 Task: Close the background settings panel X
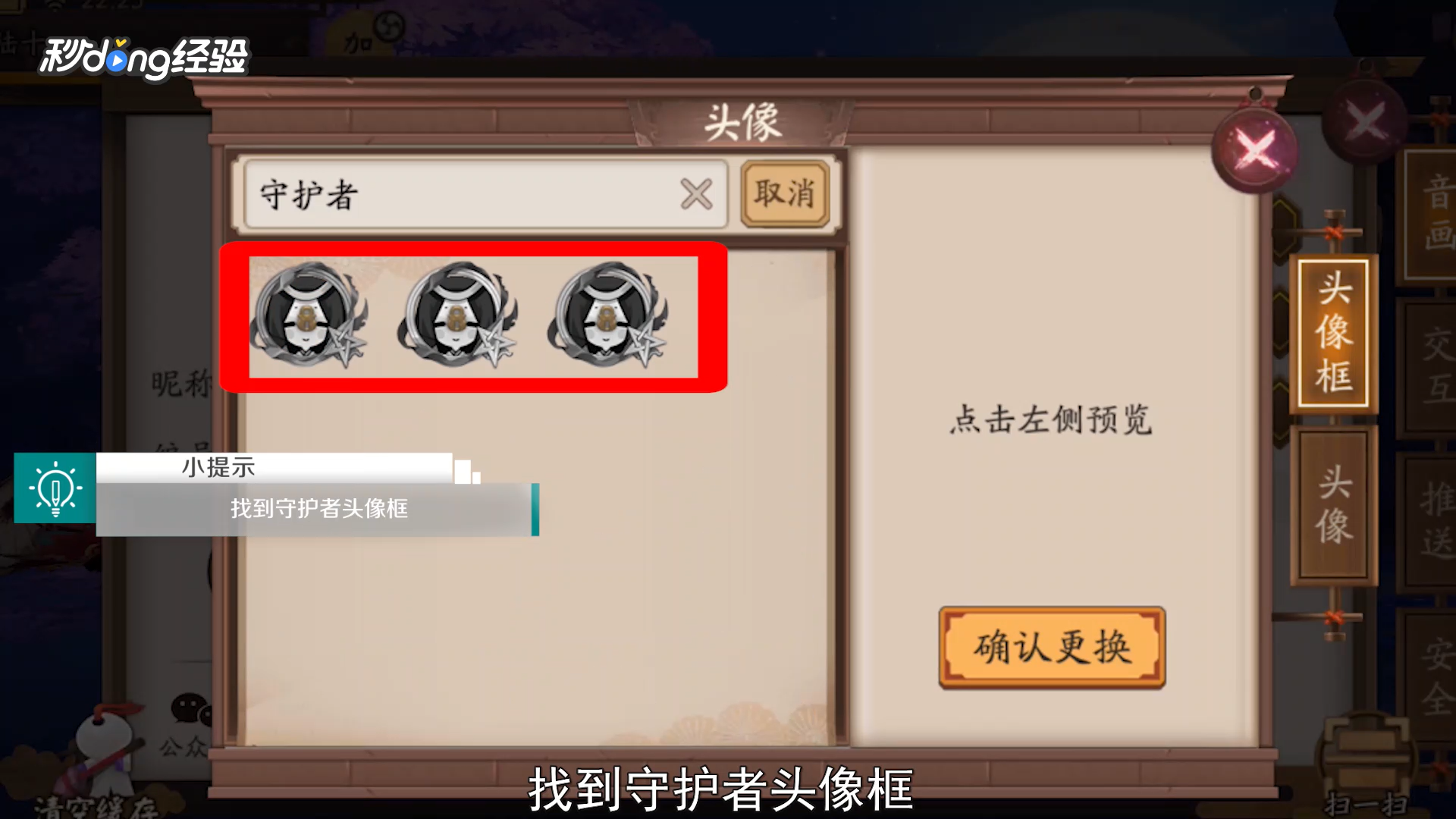point(1366,121)
